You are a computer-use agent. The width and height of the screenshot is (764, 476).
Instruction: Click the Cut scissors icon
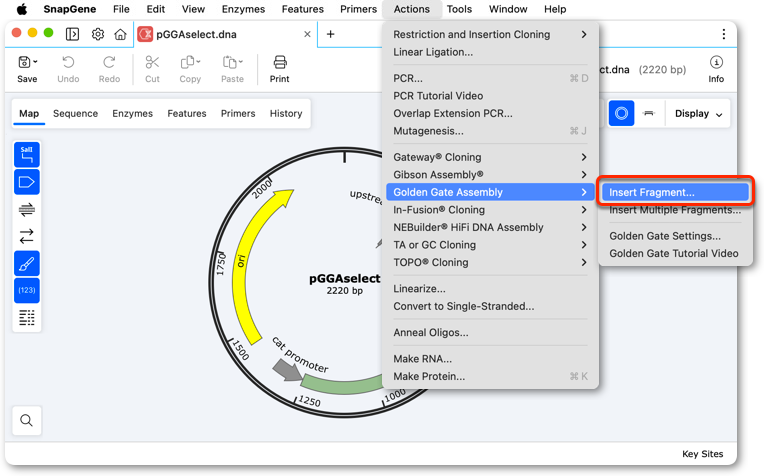(153, 62)
